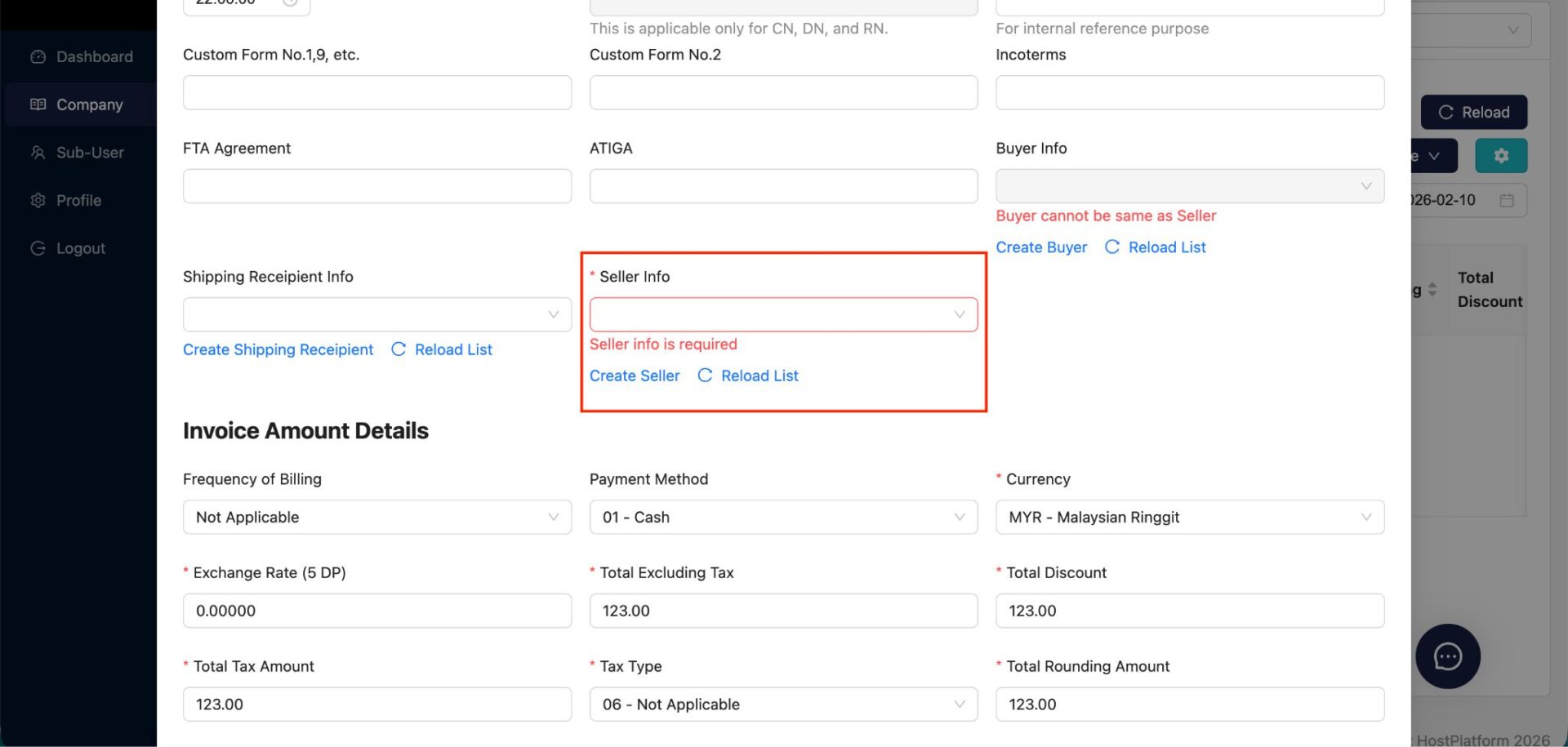Click the Logout arrow icon
The image size is (1568, 747).
pyautogui.click(x=38, y=248)
